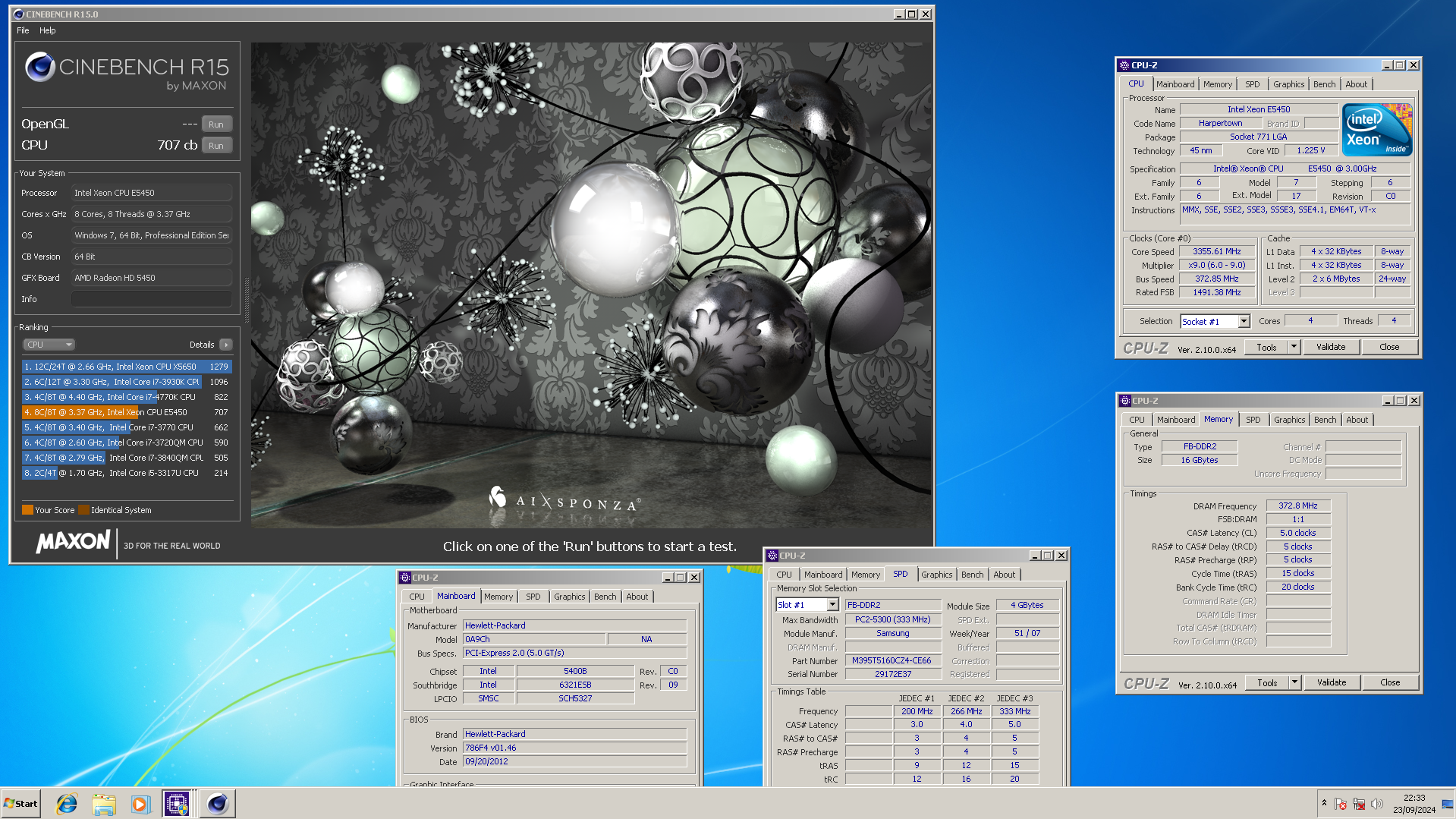Open Windows Media Player from the taskbar
1456x819 pixels.
coord(140,804)
